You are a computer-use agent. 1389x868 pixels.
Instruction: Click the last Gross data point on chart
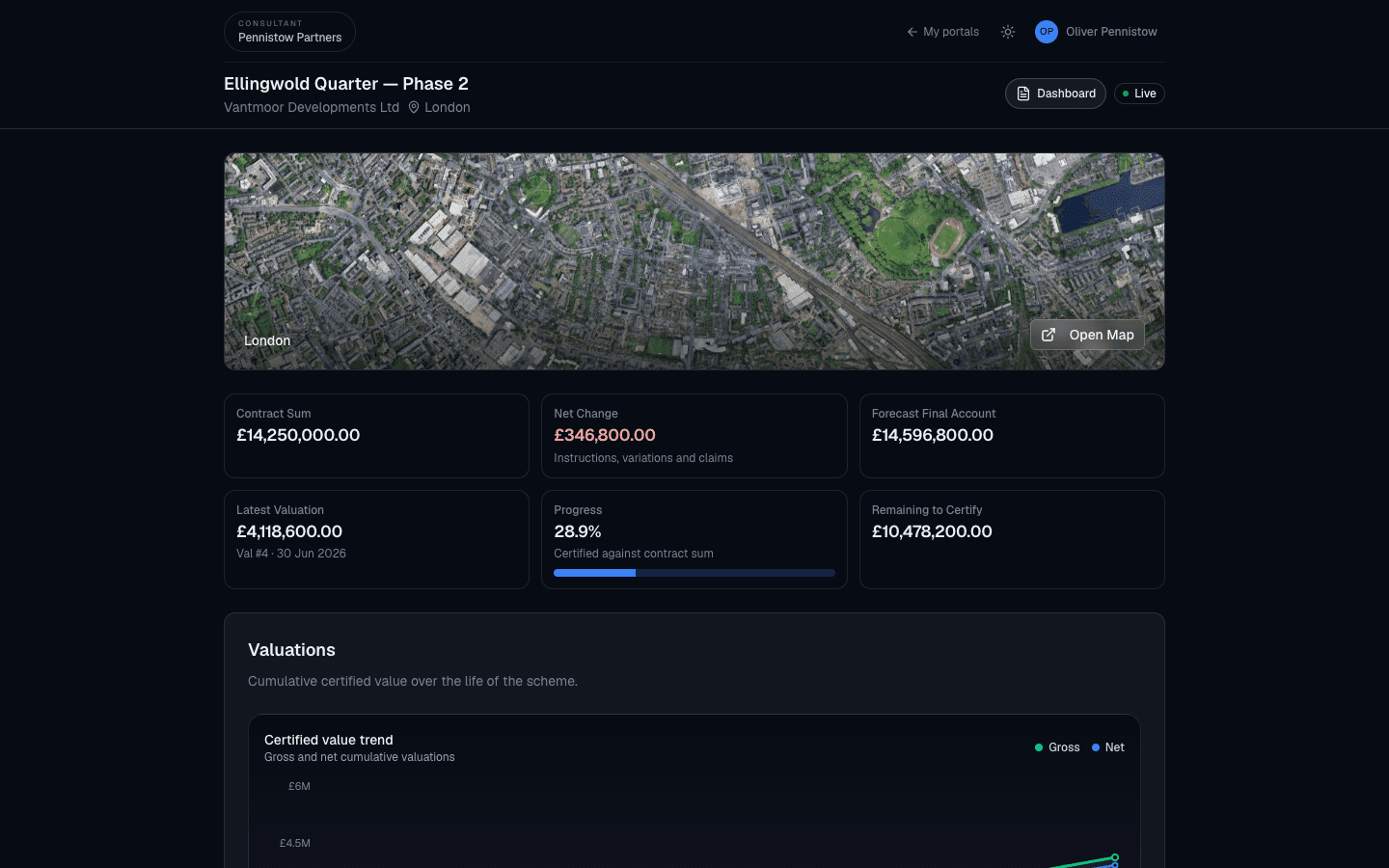1115,857
